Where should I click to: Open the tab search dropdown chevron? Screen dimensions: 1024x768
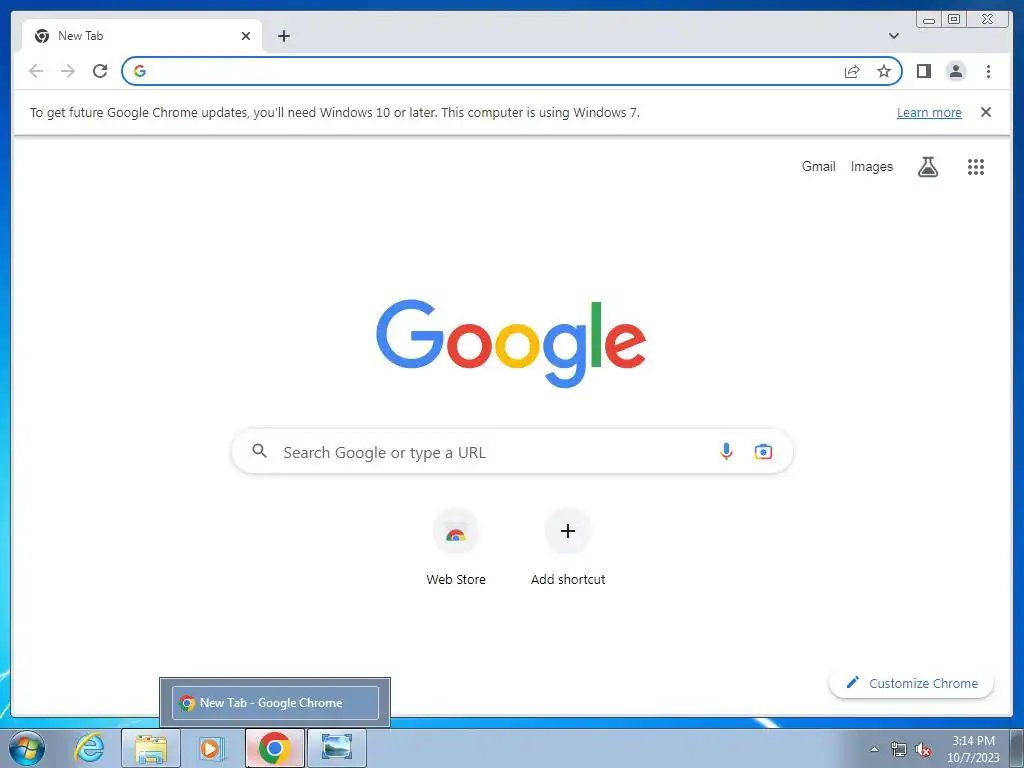coord(893,36)
